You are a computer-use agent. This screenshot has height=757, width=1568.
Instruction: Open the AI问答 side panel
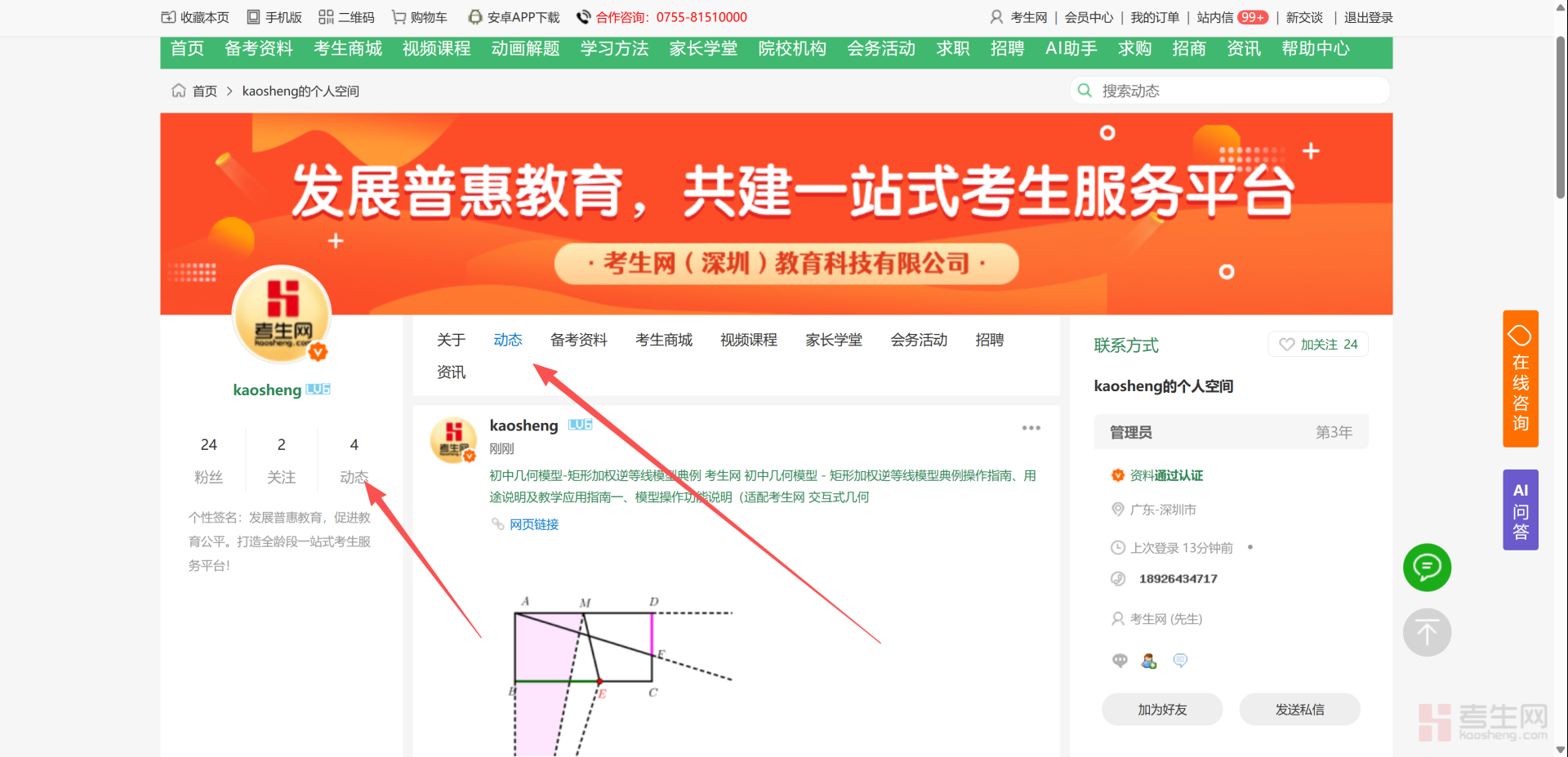1520,510
